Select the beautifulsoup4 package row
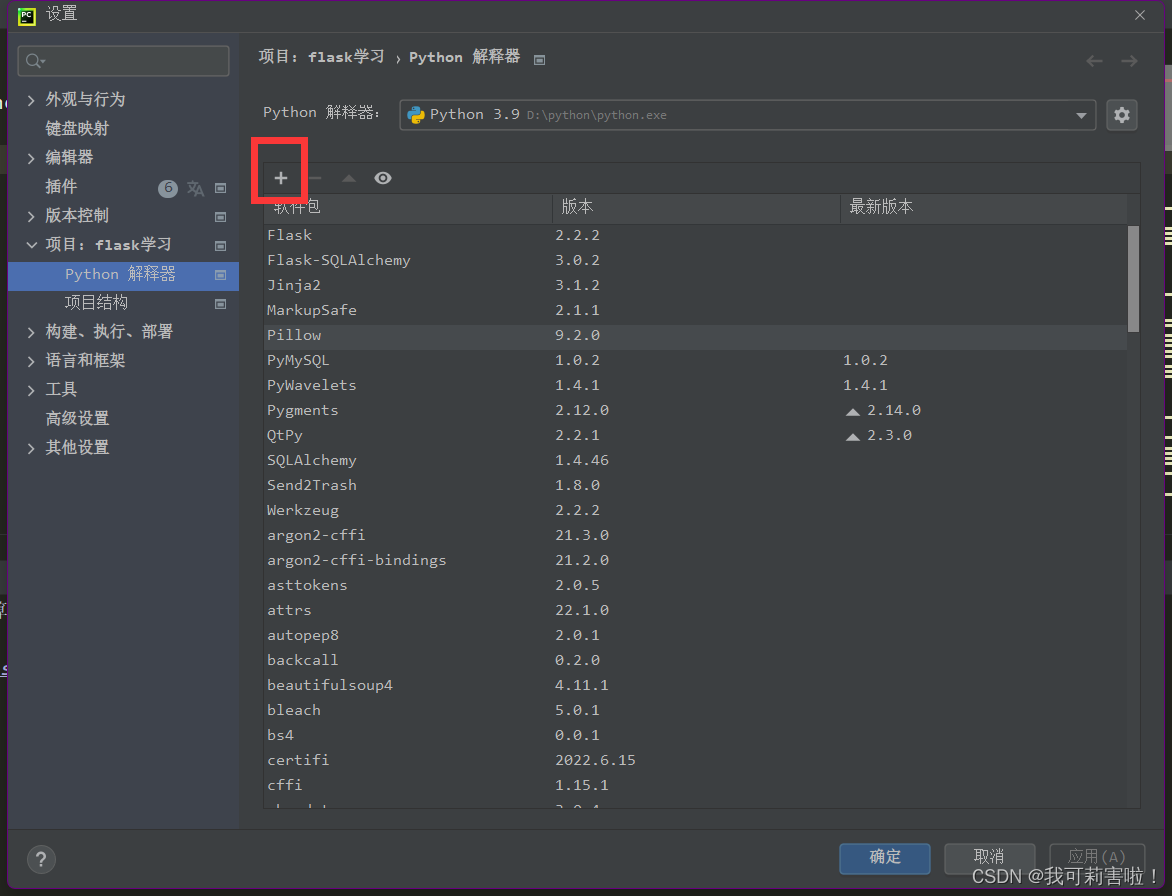1172x896 pixels. [x=696, y=685]
